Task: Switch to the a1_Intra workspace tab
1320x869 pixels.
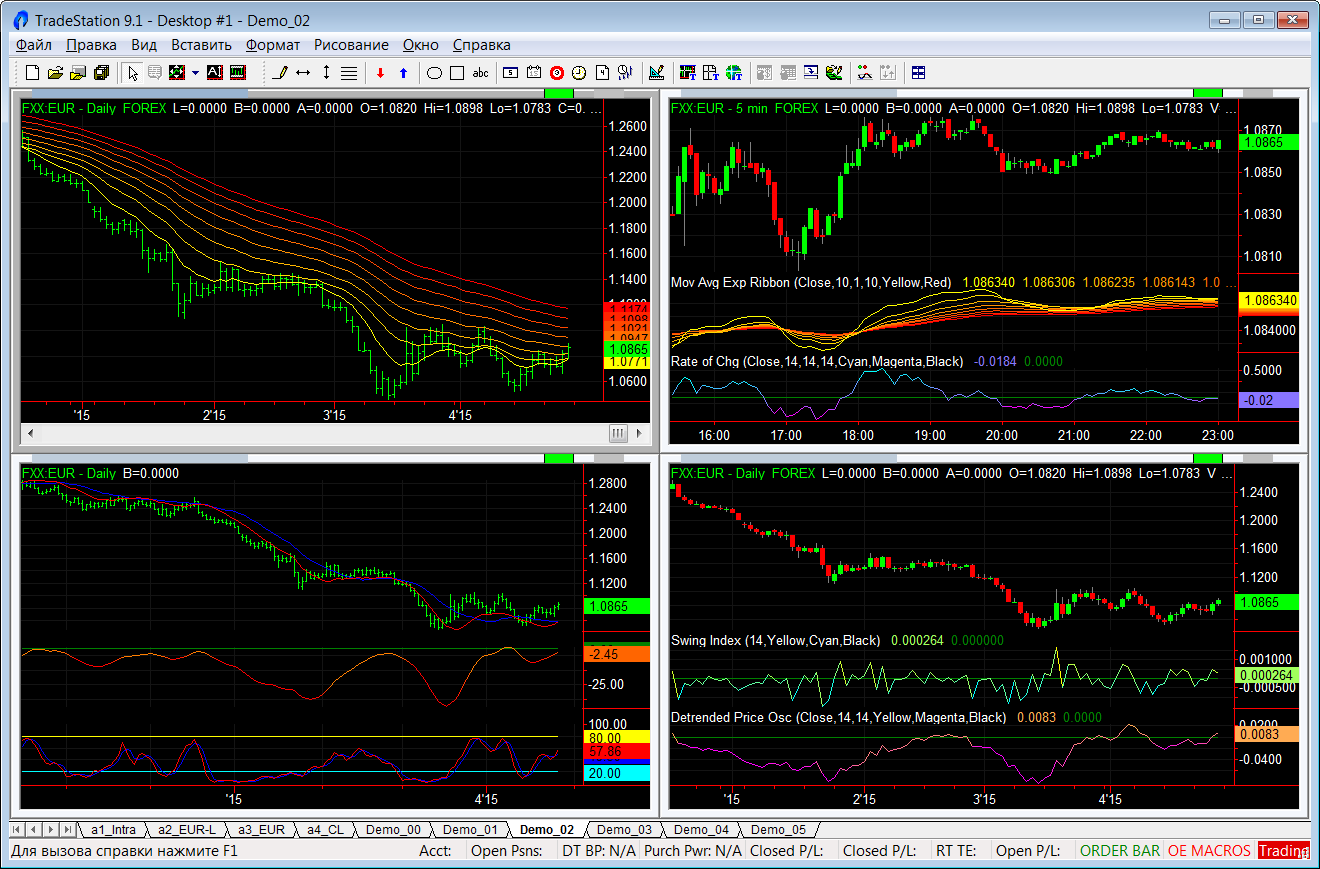Action: point(113,829)
